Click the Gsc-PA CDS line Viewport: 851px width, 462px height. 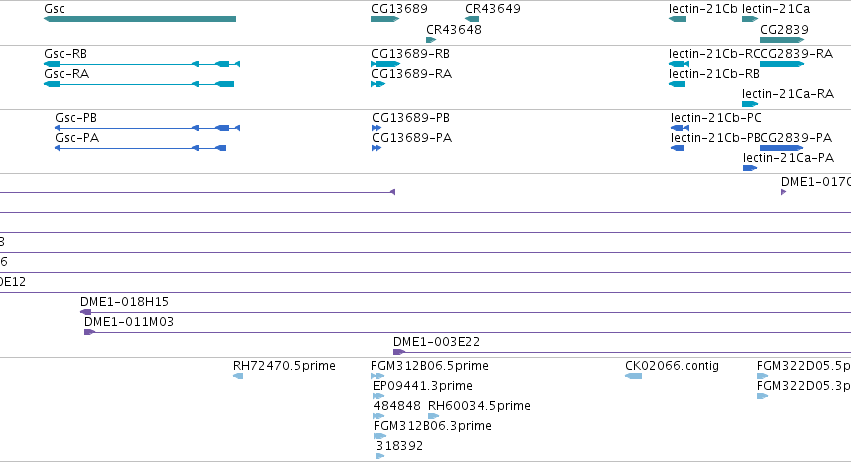[x=141, y=148]
